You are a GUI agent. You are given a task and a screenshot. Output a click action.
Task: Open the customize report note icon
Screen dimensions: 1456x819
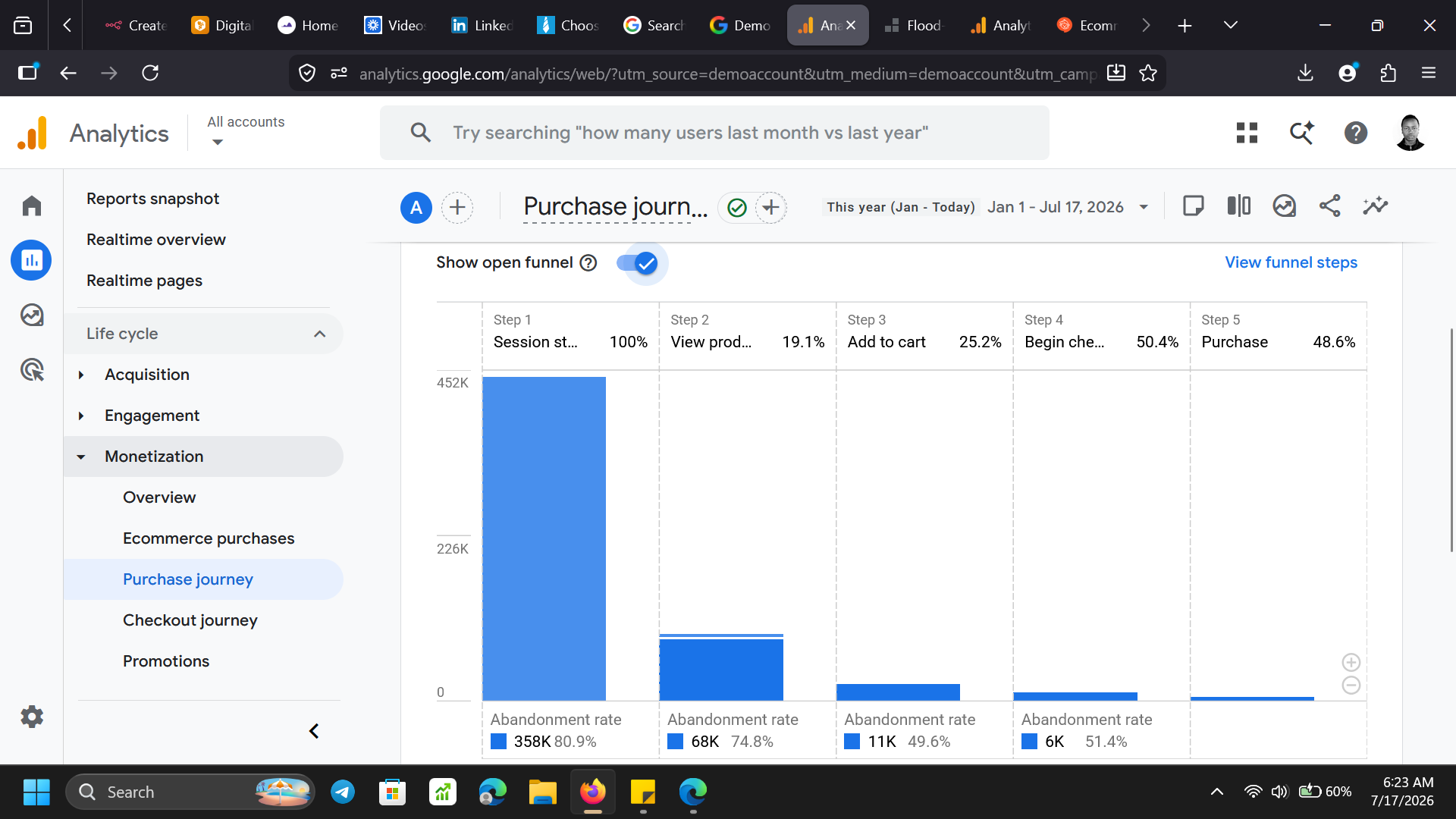1194,206
